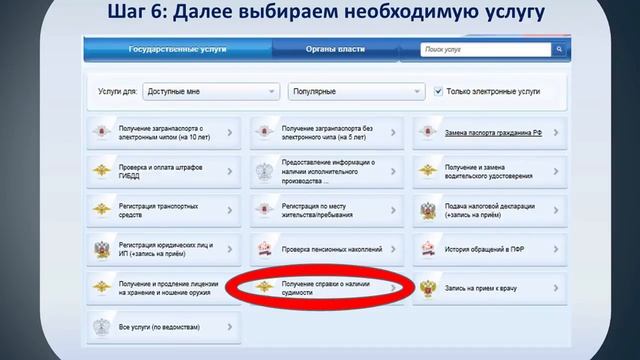This screenshot has height=360, width=640.
Task: Open История обращений в ПФР service
Action: coord(490,249)
